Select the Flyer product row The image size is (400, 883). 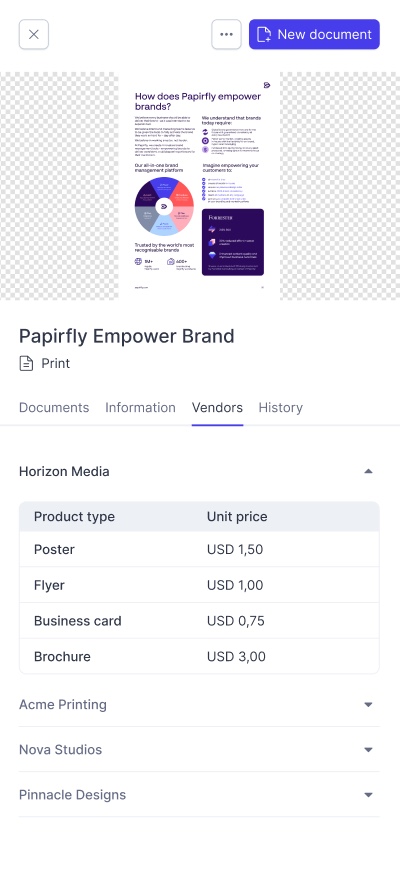(x=199, y=585)
